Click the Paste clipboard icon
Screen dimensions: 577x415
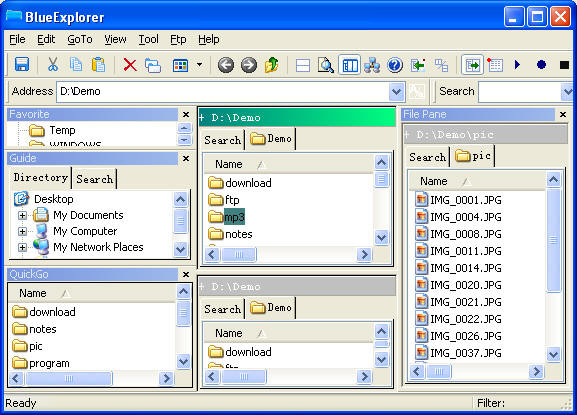pos(98,65)
